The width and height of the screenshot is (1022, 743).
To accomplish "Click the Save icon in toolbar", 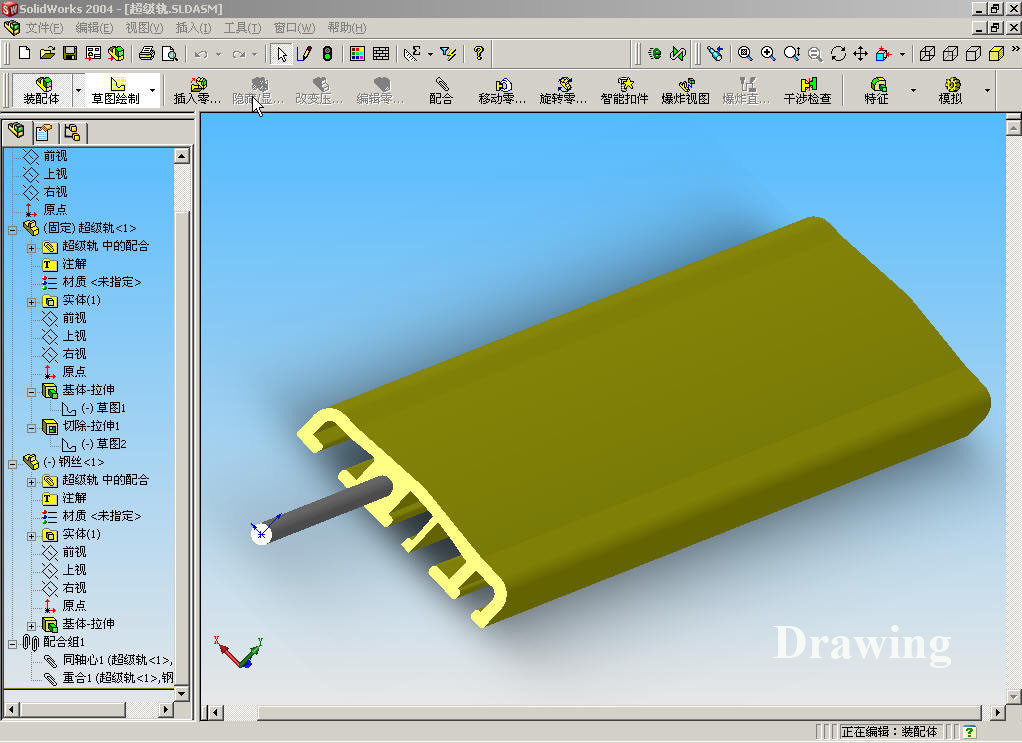I will click(70, 53).
